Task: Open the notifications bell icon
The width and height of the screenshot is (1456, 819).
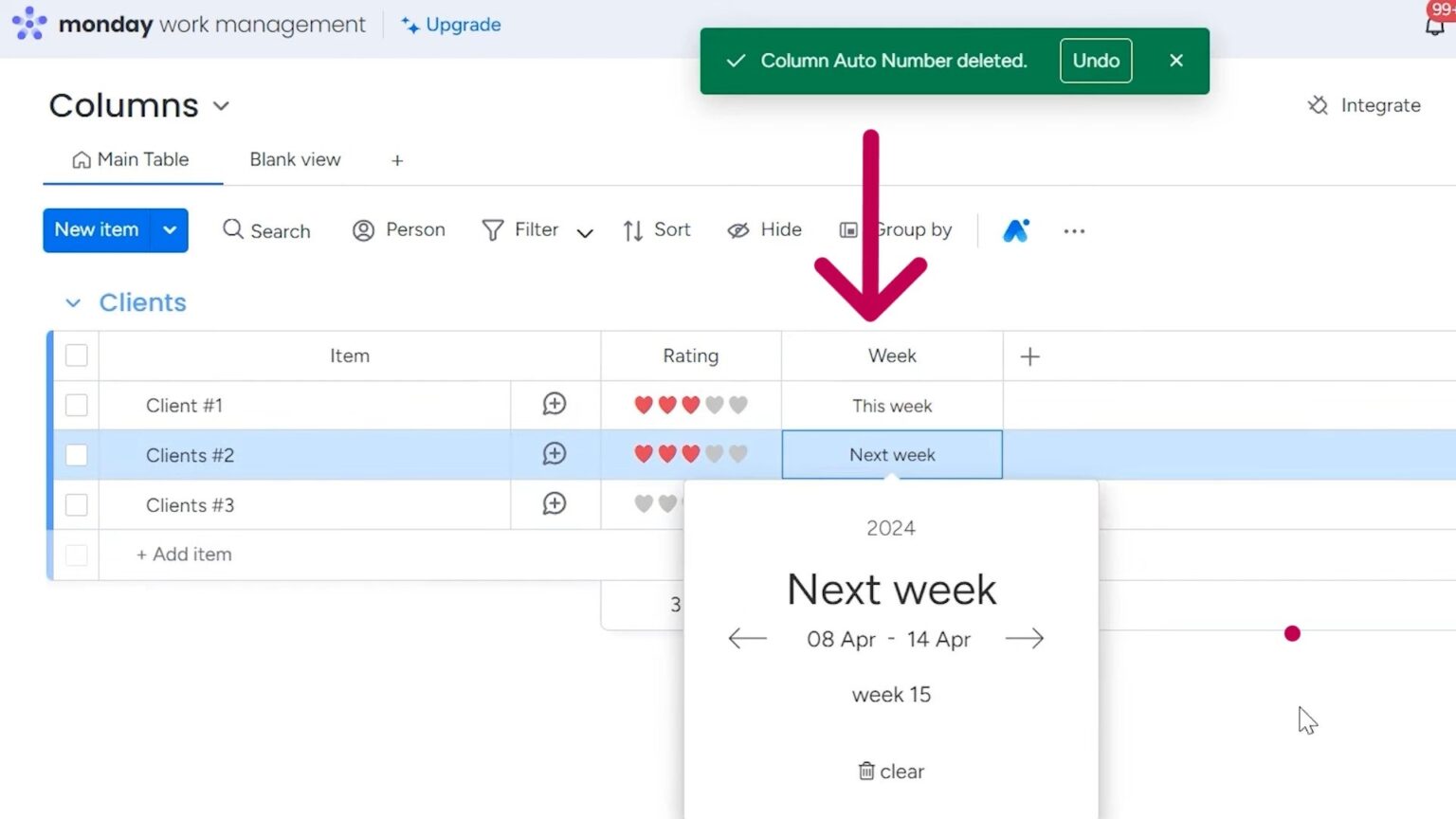Action: 1435,25
